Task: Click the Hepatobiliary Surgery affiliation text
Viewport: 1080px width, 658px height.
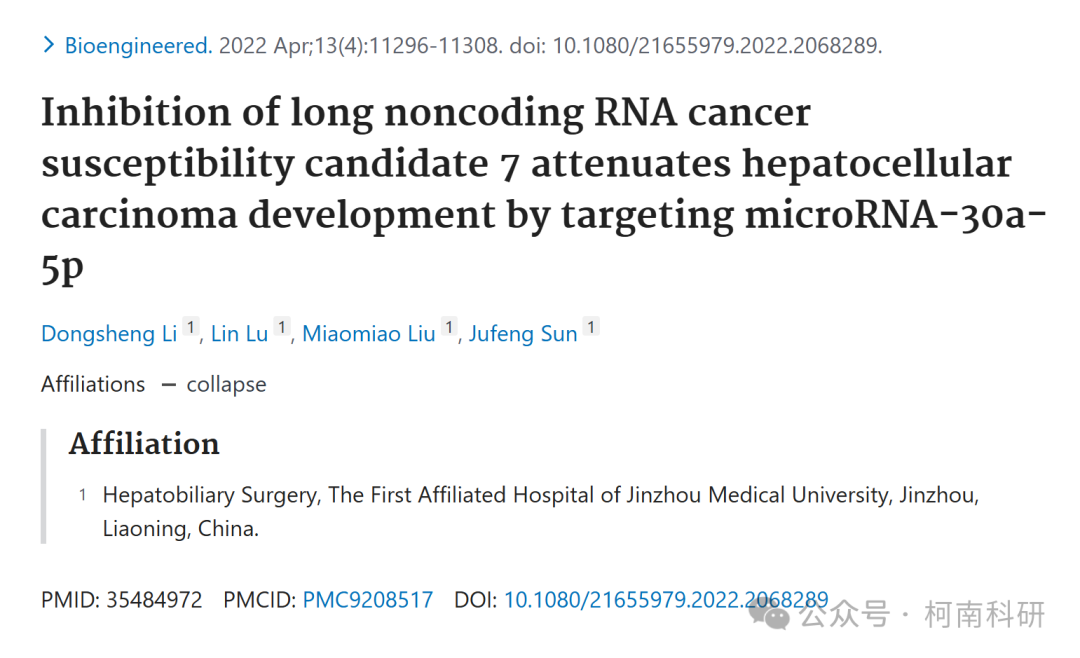Action: click(541, 511)
